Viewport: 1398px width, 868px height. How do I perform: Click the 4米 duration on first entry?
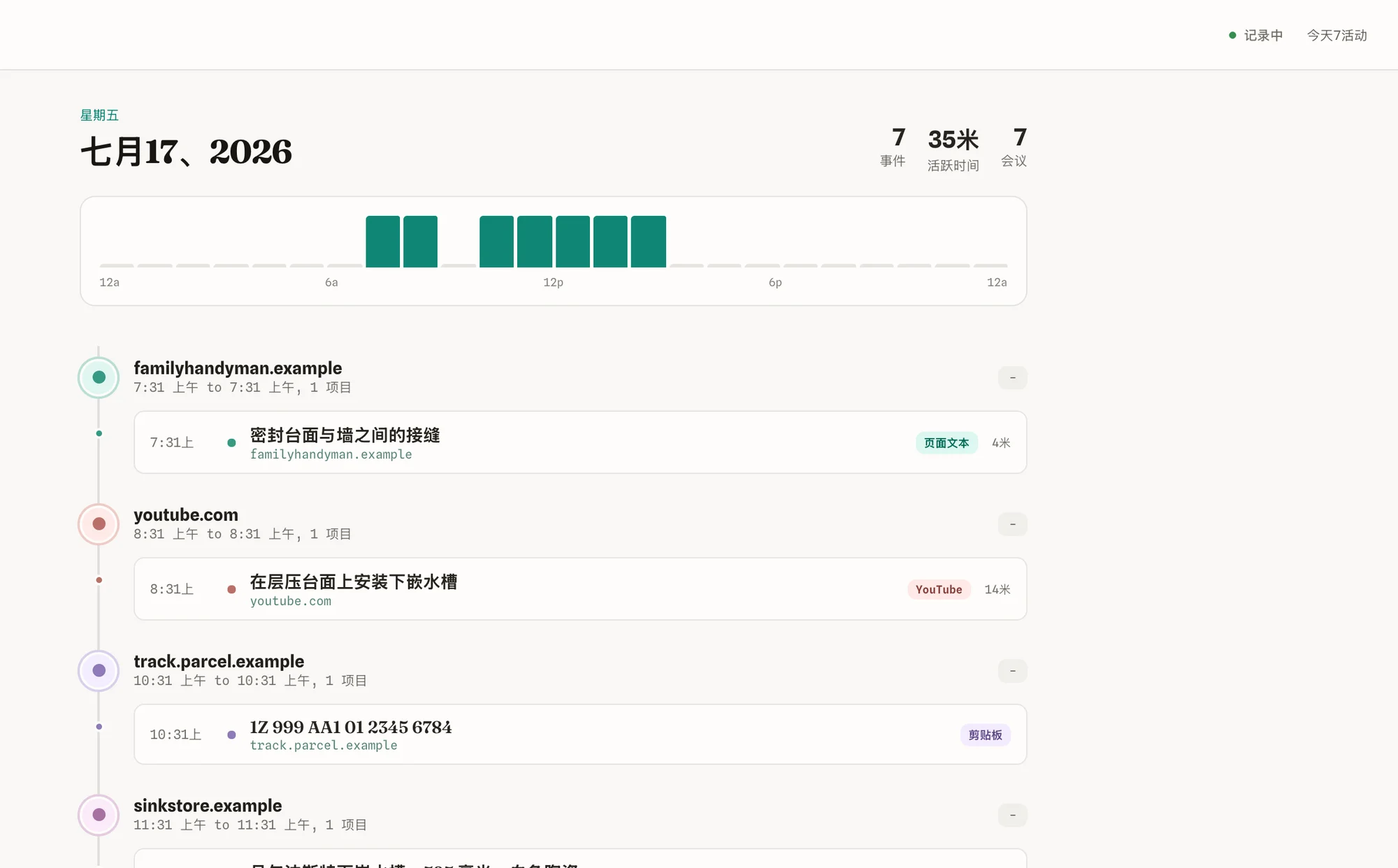1001,443
